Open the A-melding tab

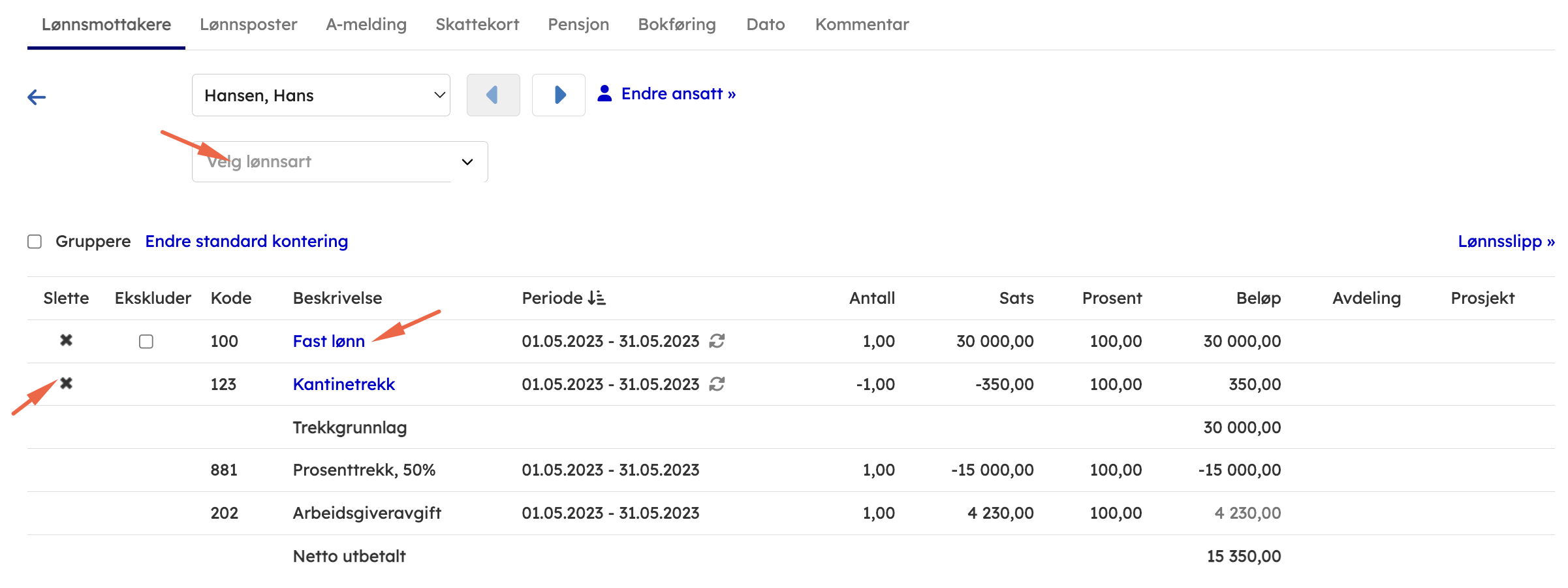[366, 25]
